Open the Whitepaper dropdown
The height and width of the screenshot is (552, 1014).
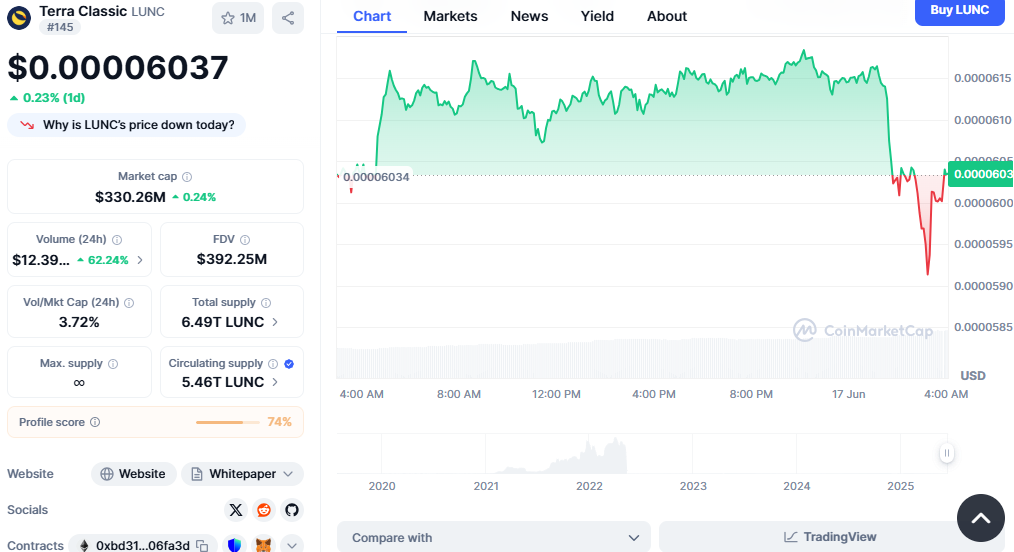point(242,474)
